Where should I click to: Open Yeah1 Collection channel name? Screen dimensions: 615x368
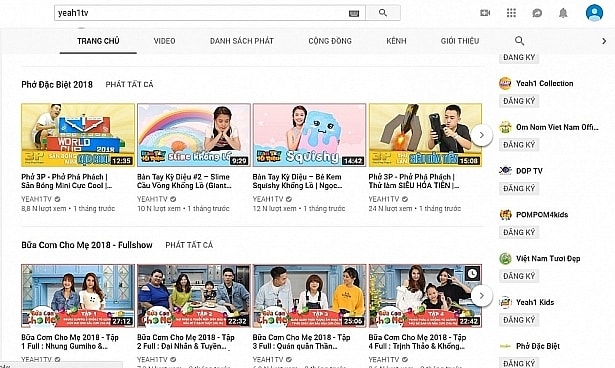[x=544, y=83]
